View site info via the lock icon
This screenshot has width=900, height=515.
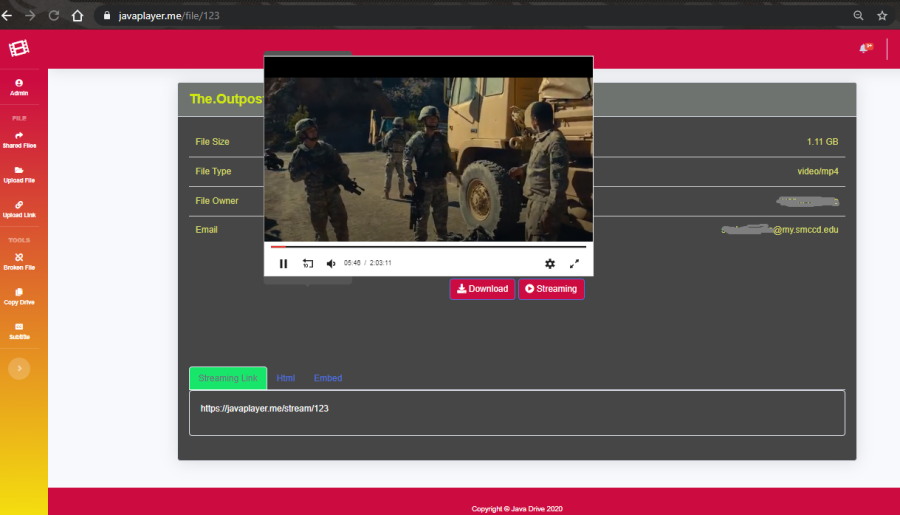(x=107, y=16)
